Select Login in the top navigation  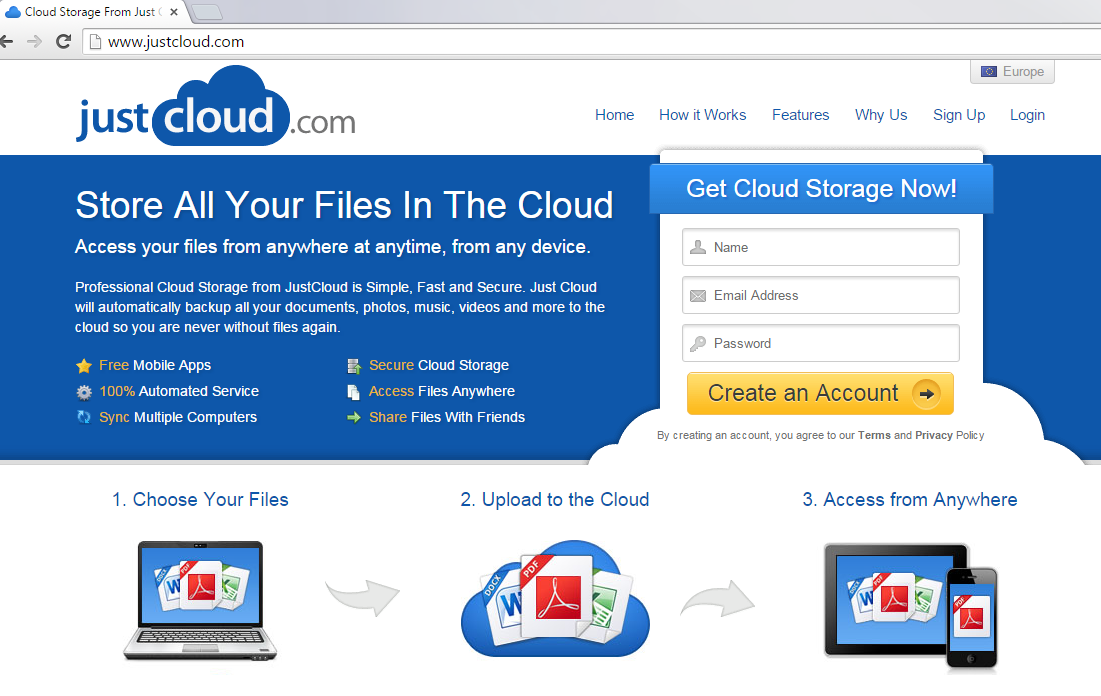coord(1027,115)
